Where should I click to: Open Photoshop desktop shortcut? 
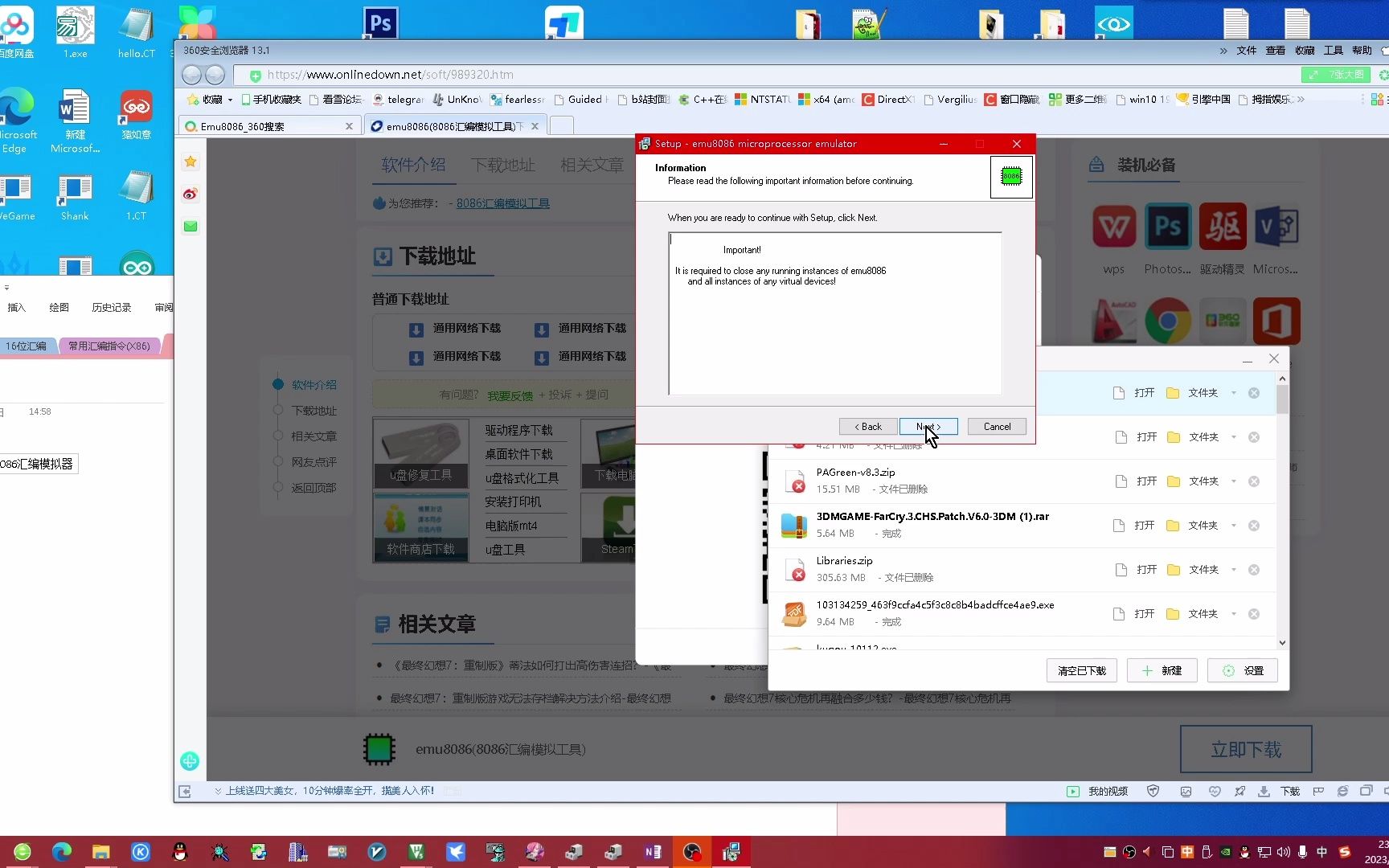pos(379,23)
